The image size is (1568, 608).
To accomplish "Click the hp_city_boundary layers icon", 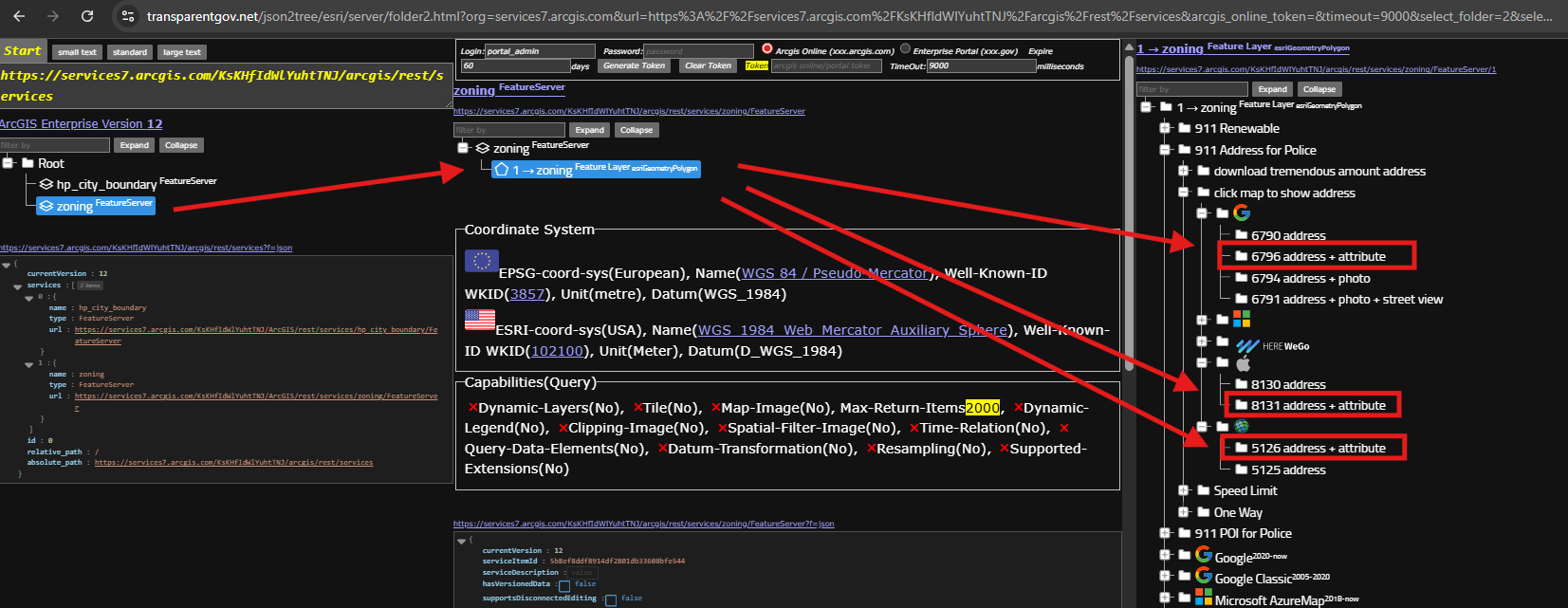I will click(46, 184).
